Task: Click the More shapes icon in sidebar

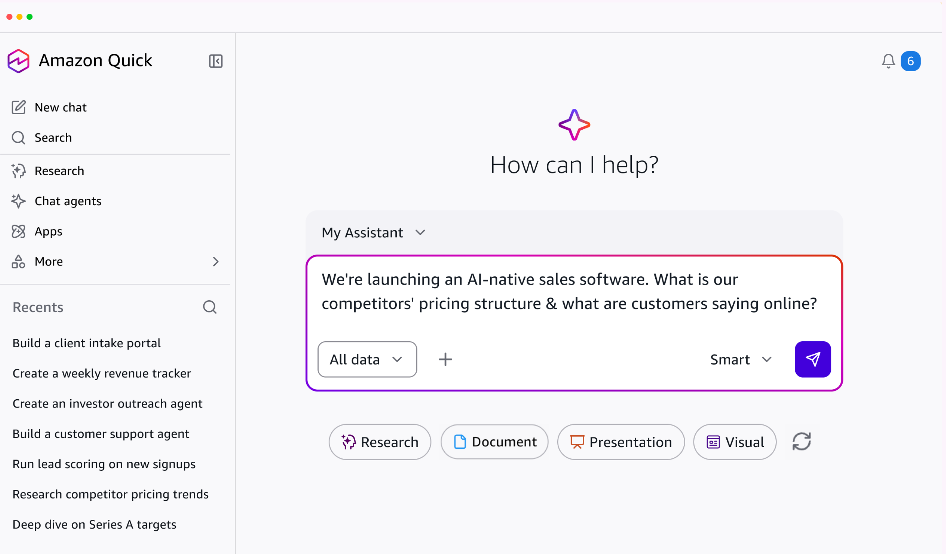Action: [x=19, y=261]
